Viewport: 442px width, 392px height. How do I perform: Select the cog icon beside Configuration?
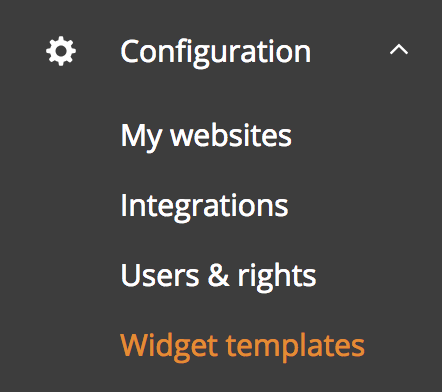pyautogui.click(x=61, y=51)
